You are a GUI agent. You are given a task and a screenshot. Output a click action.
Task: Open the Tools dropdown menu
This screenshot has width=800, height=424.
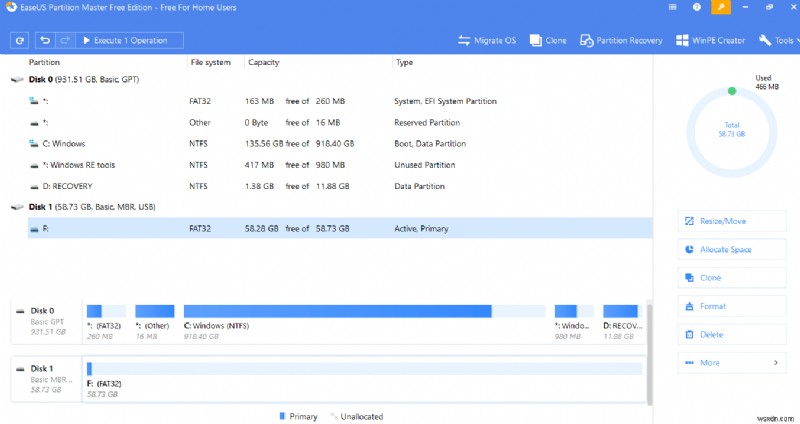777,41
